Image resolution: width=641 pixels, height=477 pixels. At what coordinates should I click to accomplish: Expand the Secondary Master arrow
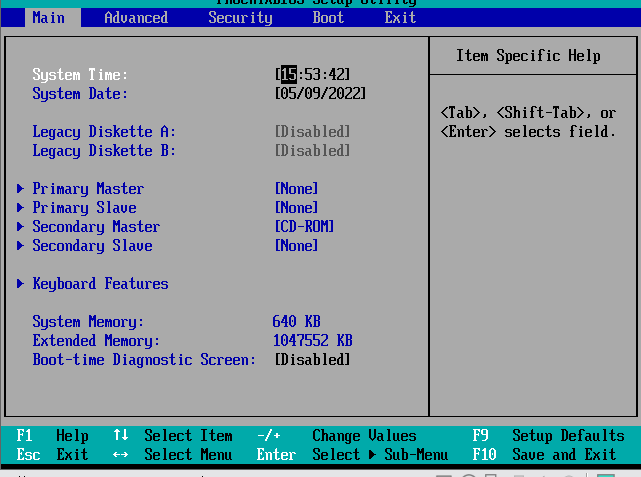[20, 226]
